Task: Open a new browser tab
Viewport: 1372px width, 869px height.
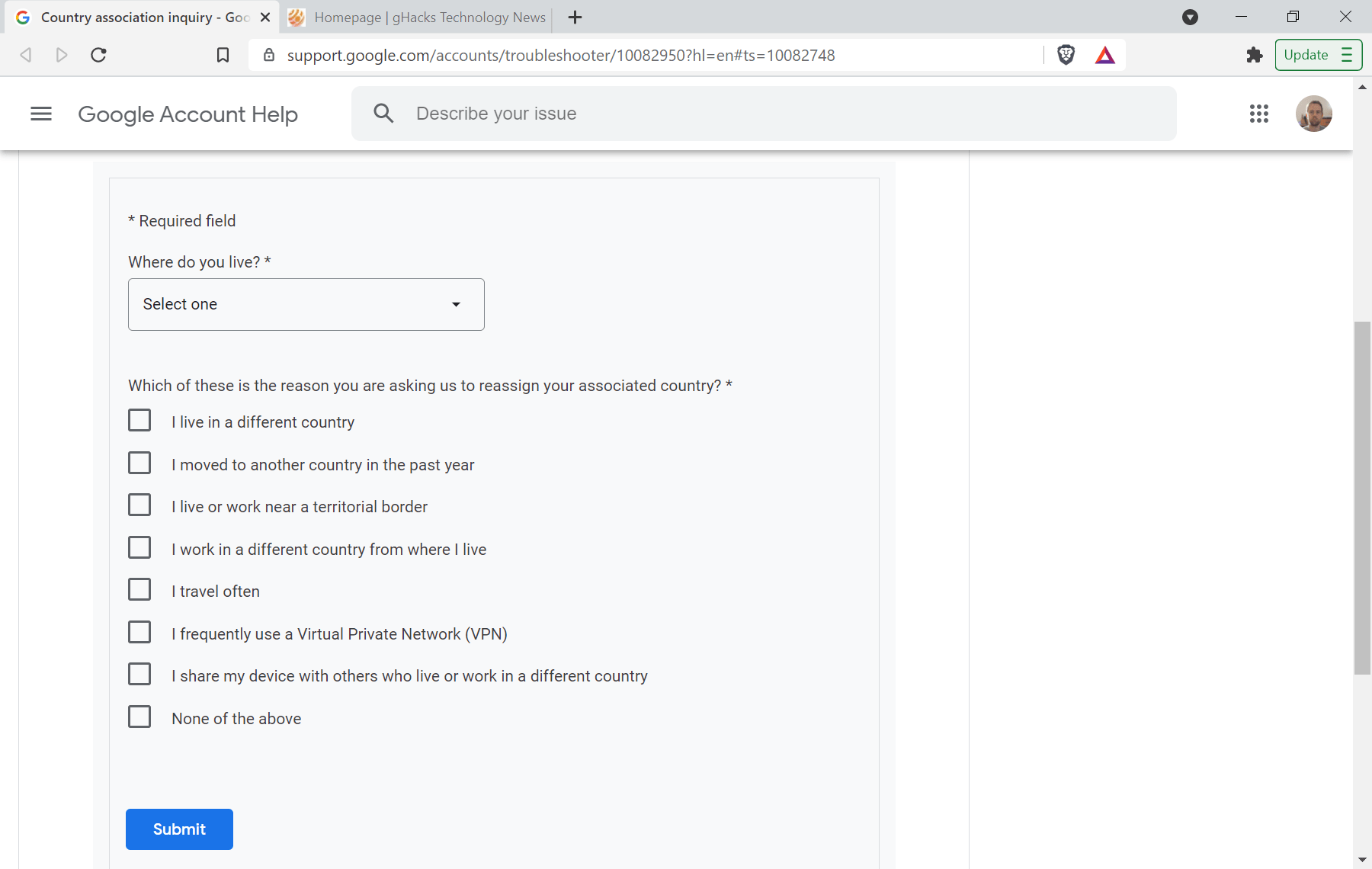Action: (575, 17)
